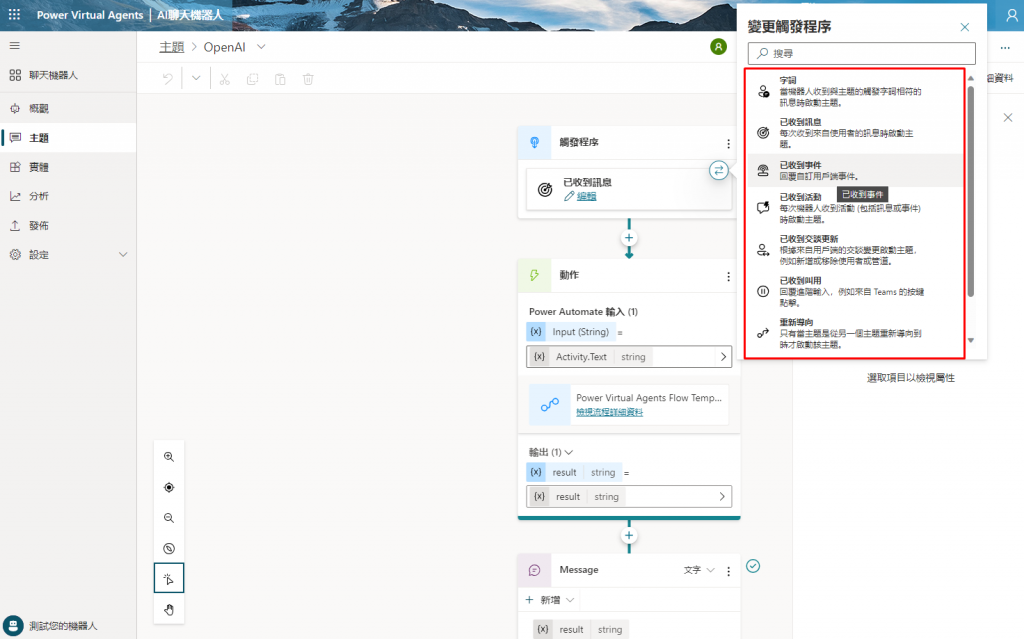The height and width of the screenshot is (639, 1024).
Task: Choose the 字詞 trigger option
Action: tap(854, 91)
